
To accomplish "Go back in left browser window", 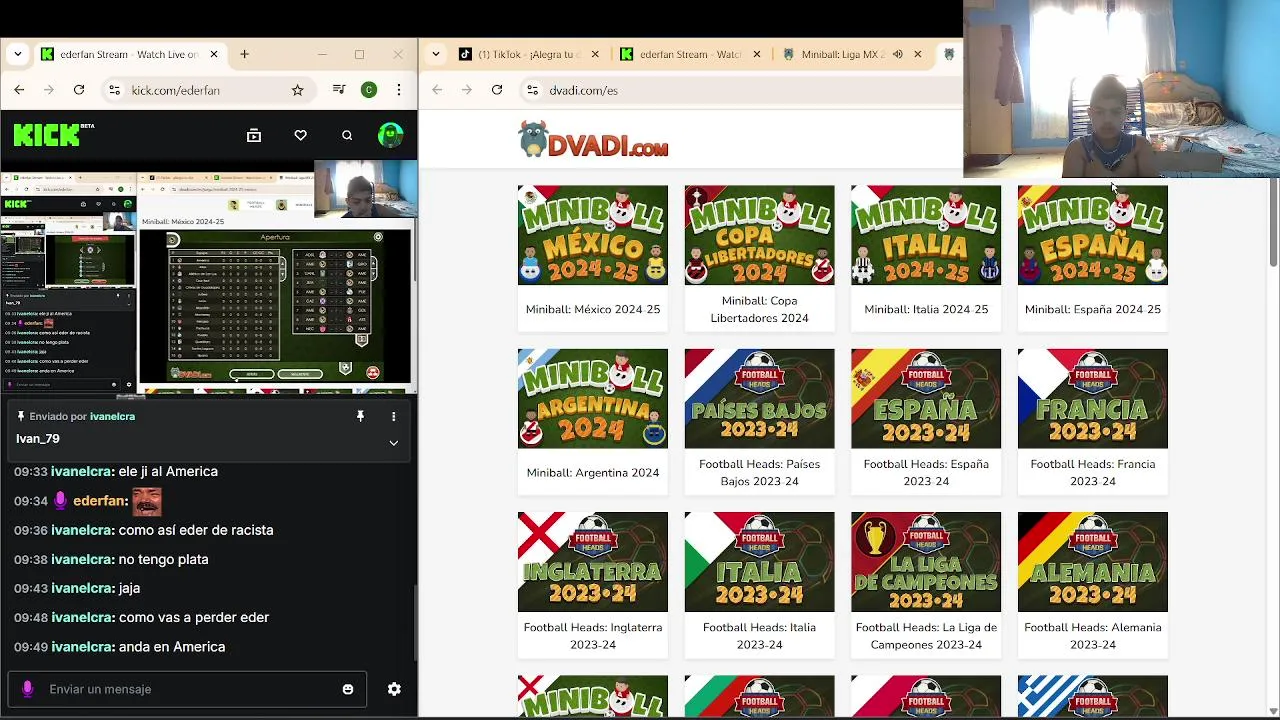I will pos(19,90).
